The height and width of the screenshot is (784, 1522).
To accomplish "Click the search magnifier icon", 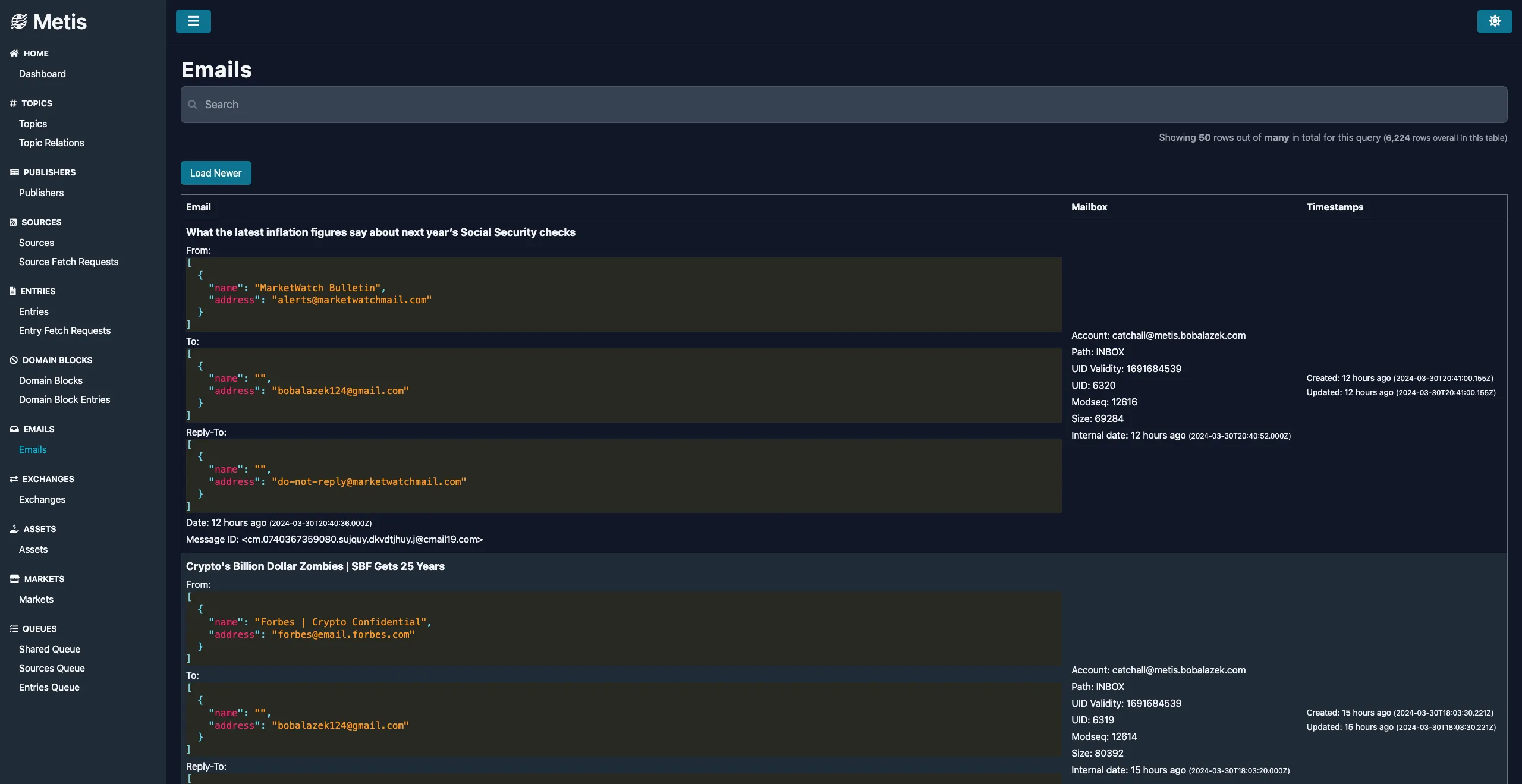I will (x=193, y=105).
